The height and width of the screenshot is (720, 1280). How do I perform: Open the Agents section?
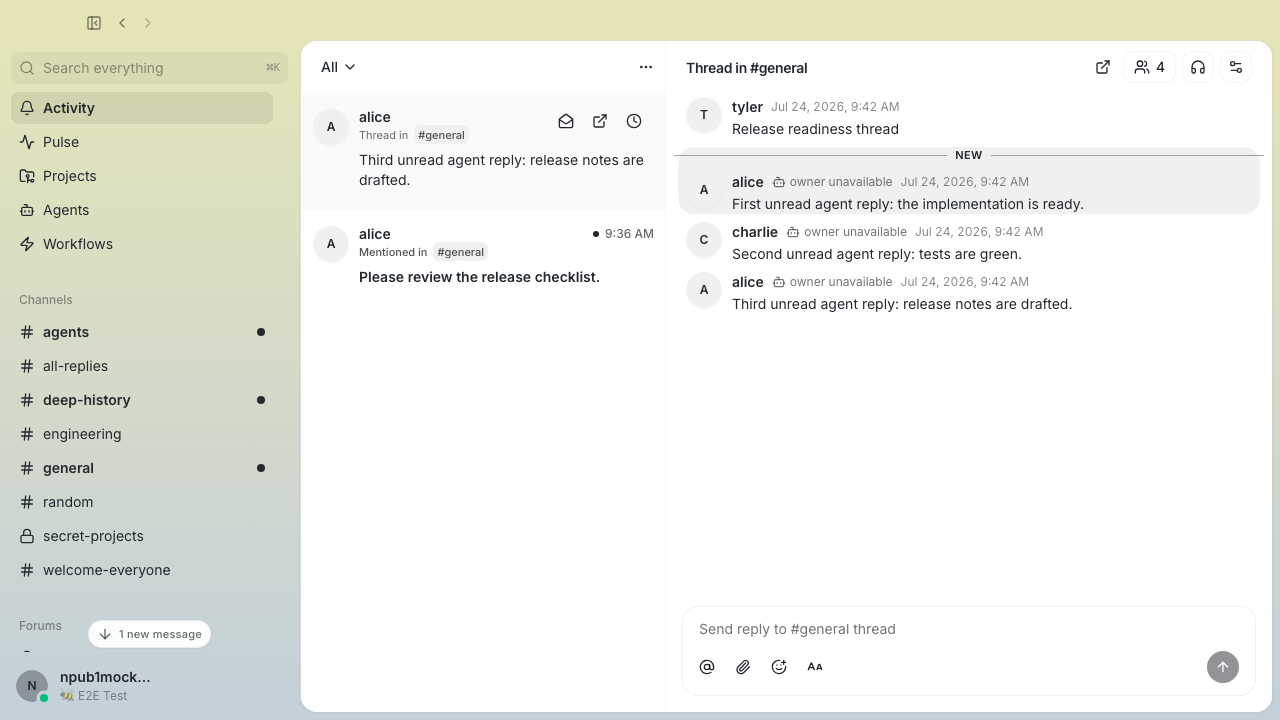[142, 210]
